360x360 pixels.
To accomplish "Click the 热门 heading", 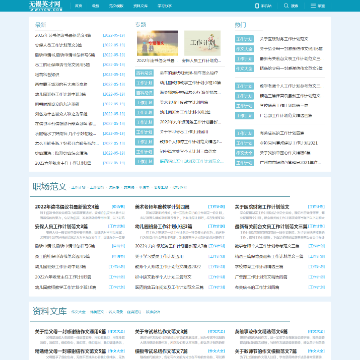I will (x=240, y=25).
